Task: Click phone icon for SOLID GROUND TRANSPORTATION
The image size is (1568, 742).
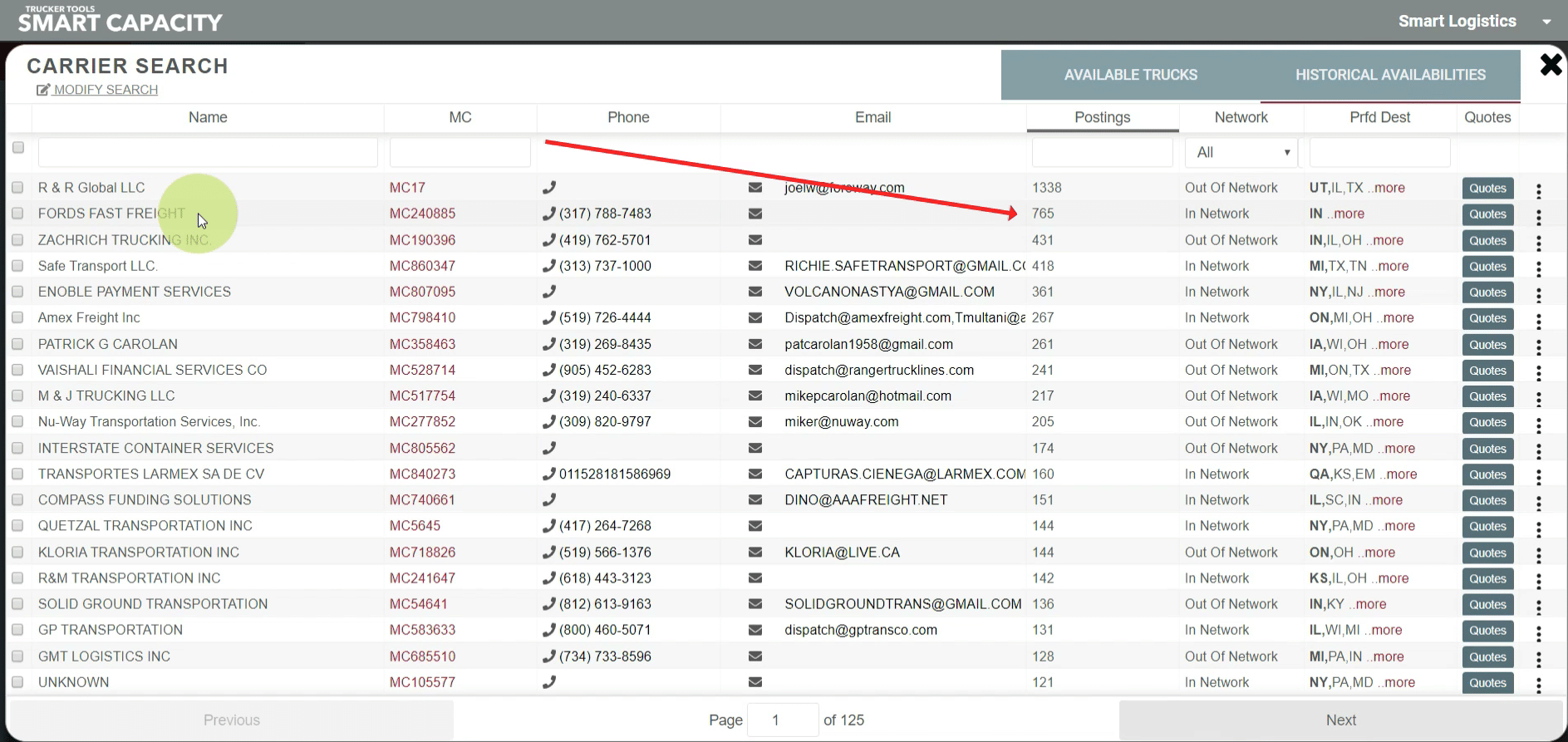Action: click(x=549, y=604)
